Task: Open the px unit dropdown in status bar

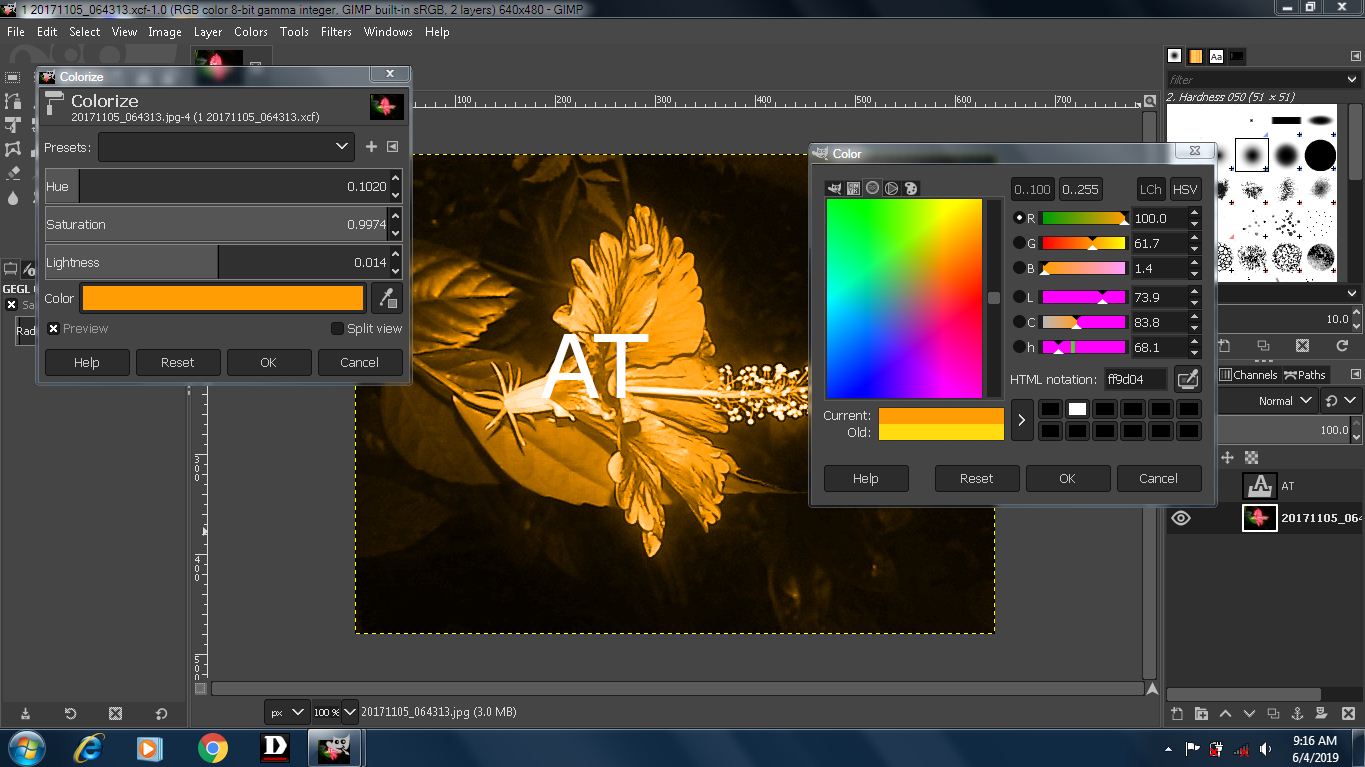Action: (x=286, y=713)
